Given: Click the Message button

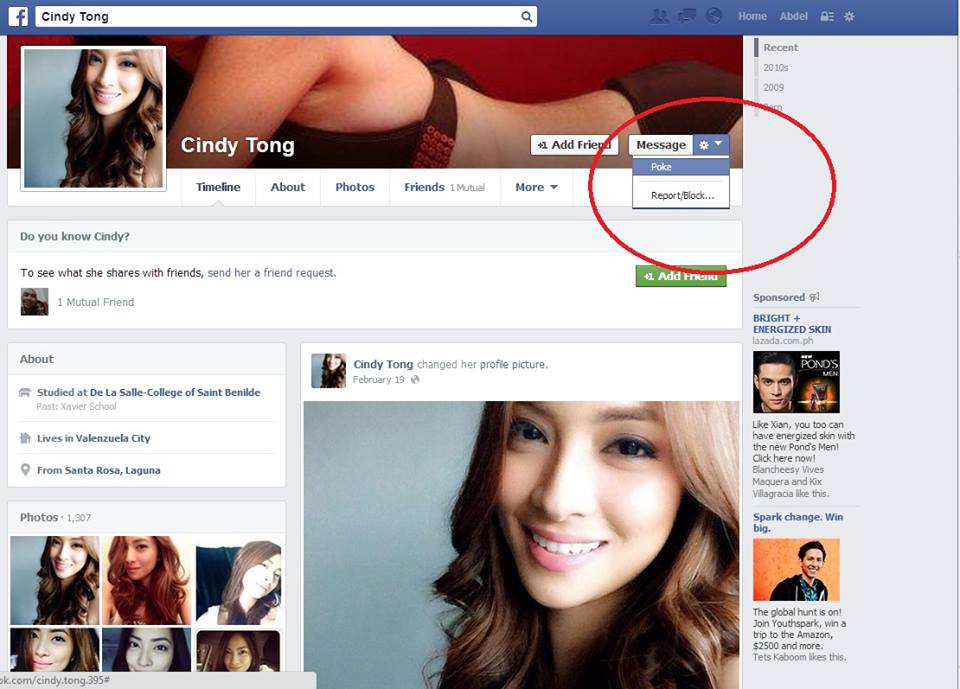Looking at the screenshot, I should click(661, 145).
